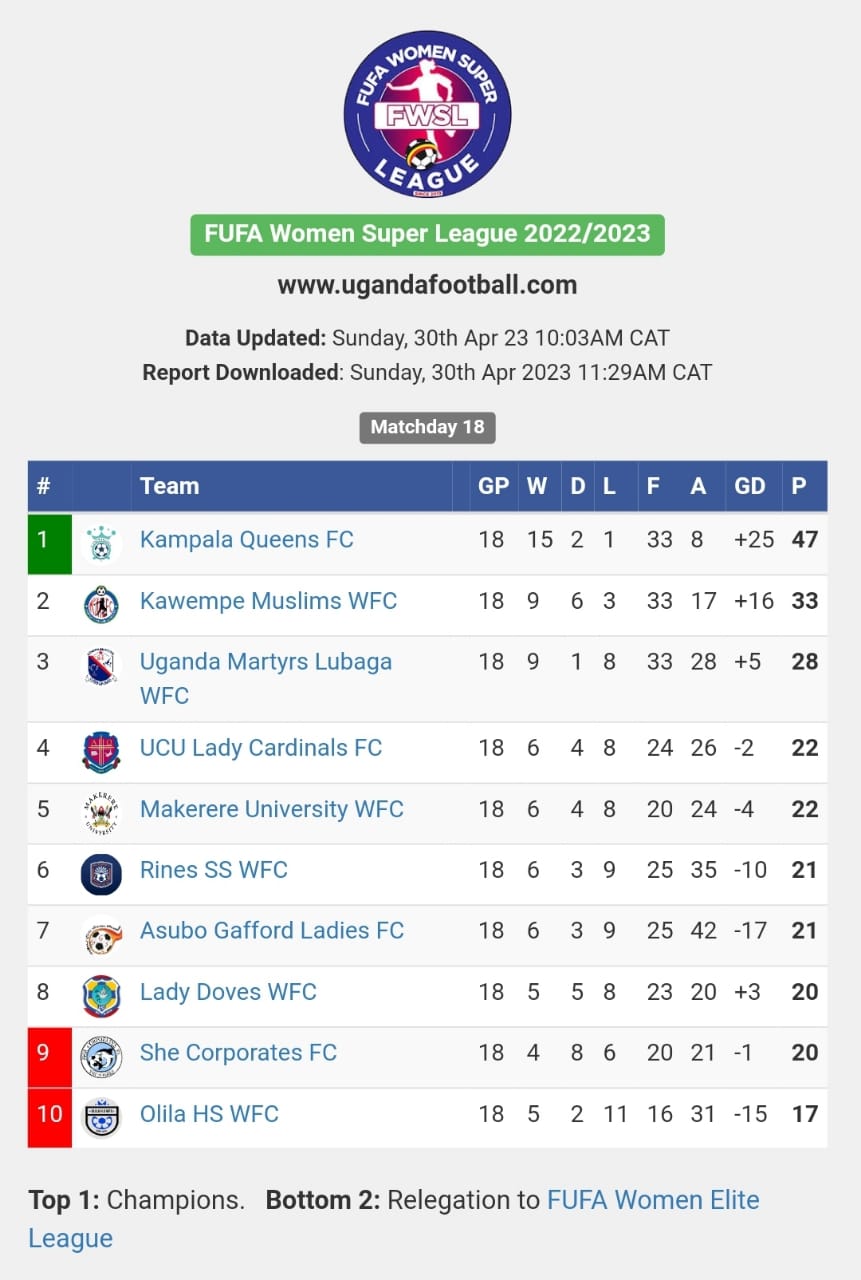The width and height of the screenshot is (861, 1280).
Task: Click the Kampala Queens FC crest
Action: tap(101, 544)
